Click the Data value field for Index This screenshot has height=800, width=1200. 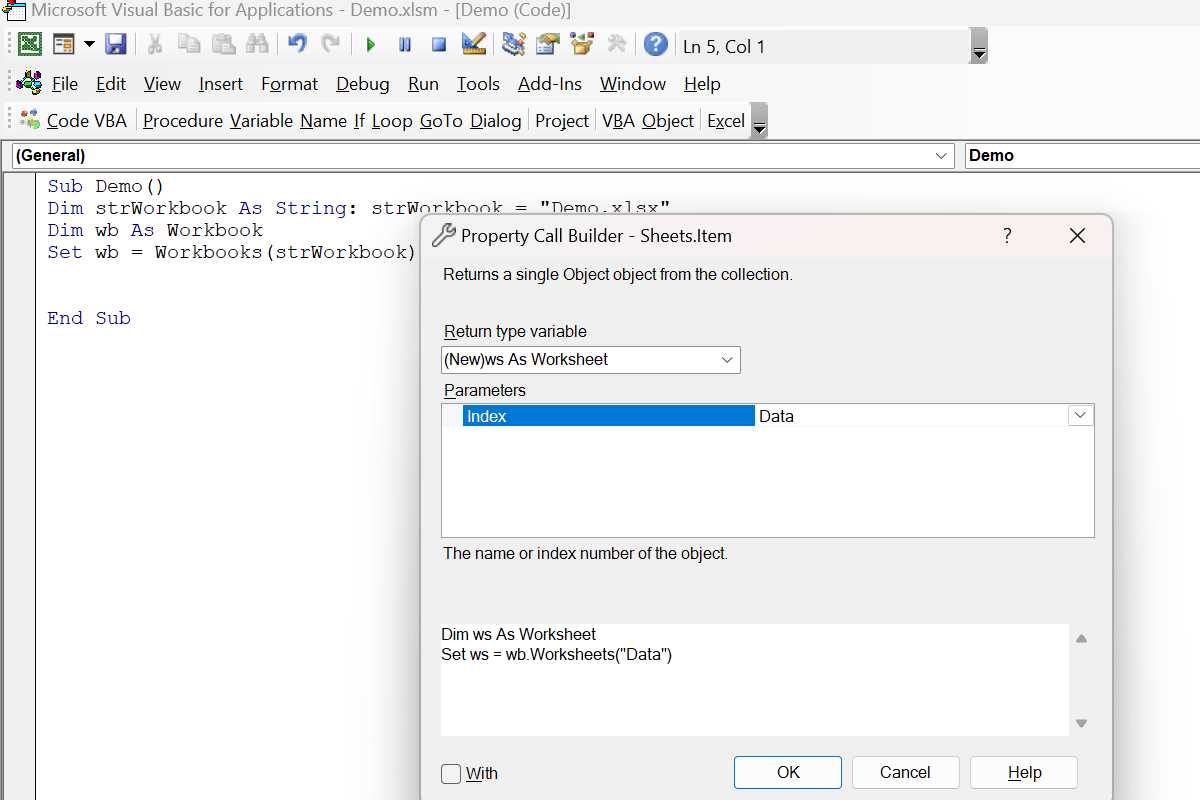point(911,416)
